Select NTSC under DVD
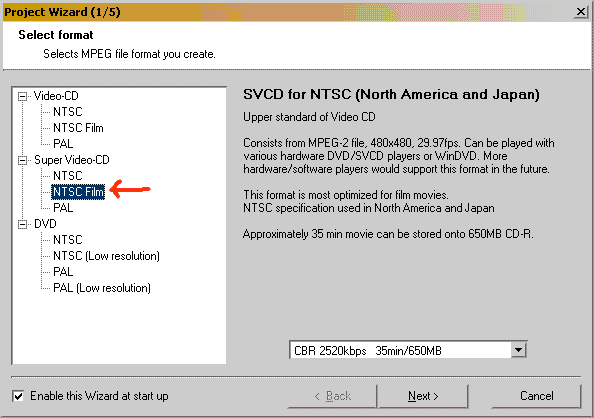 click(67, 240)
